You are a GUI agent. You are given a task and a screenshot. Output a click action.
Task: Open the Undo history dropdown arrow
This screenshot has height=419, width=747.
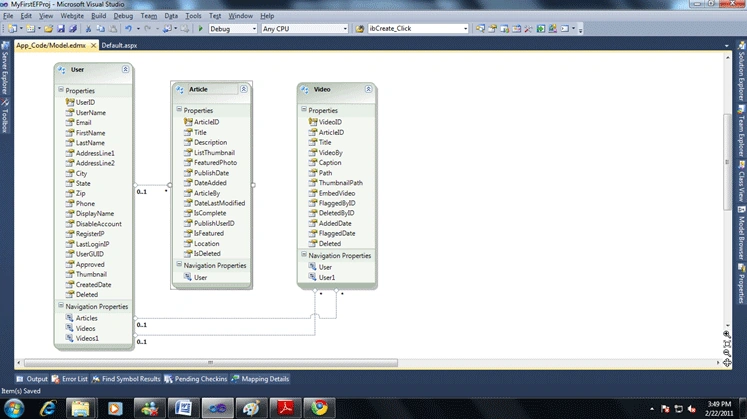click(138, 29)
